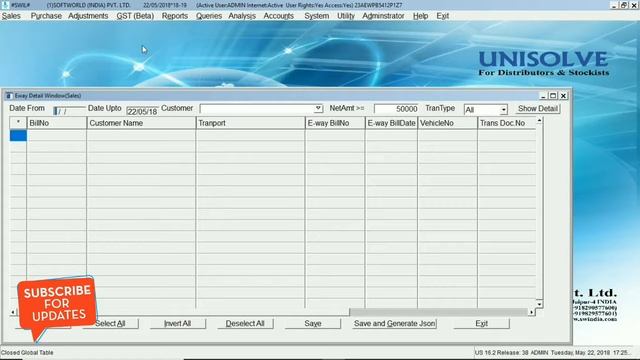Click the Save button
The image size is (640, 360).
click(x=313, y=323)
